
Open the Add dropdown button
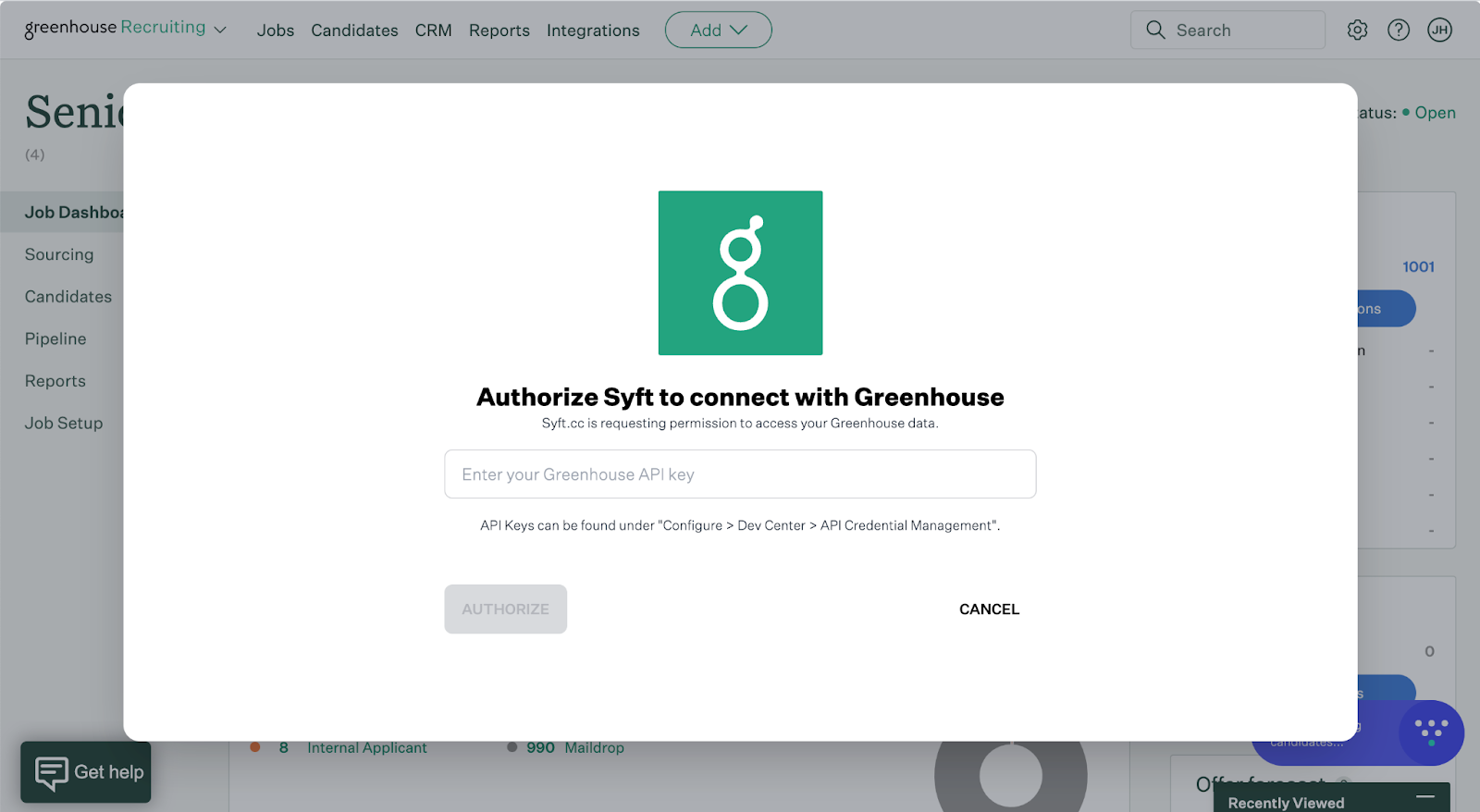(719, 30)
